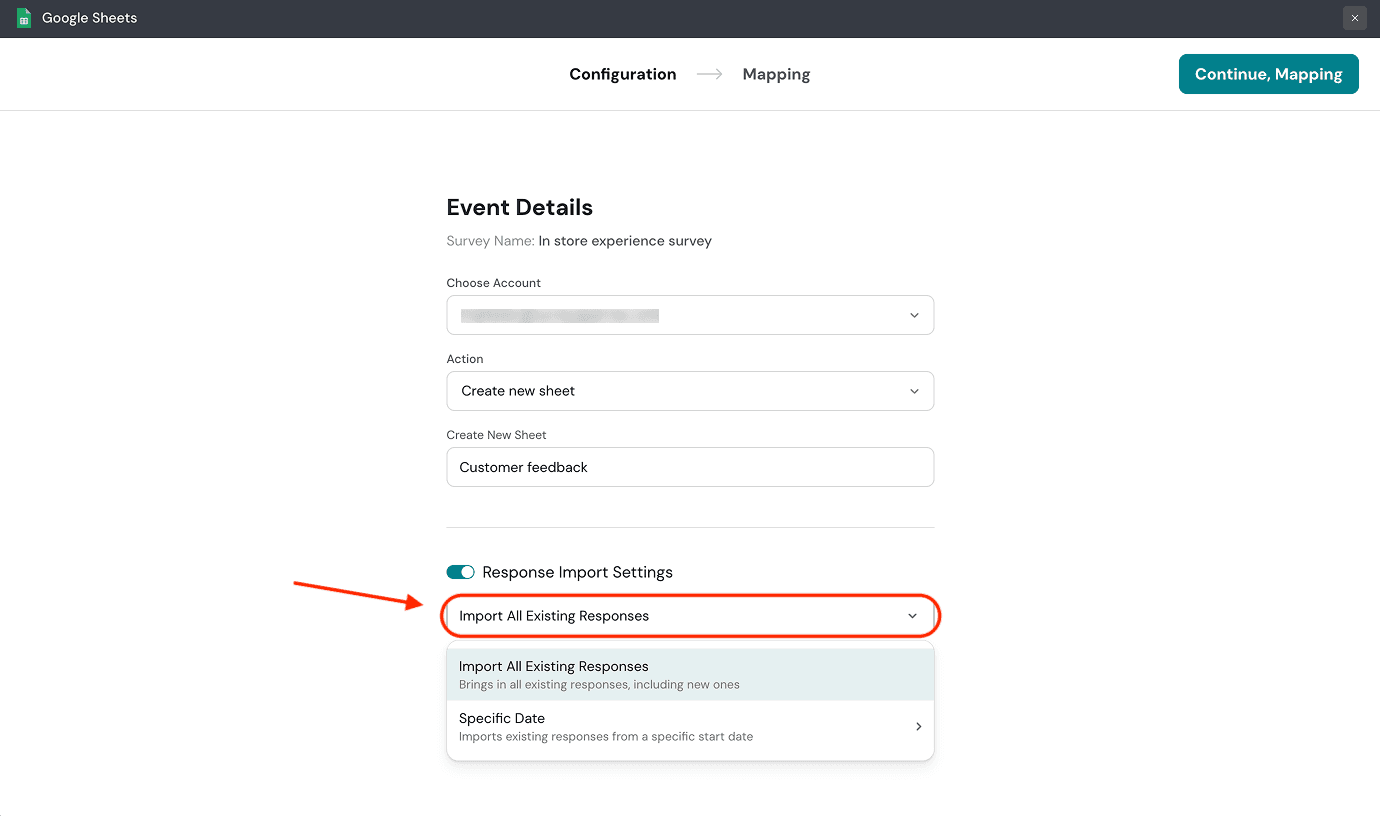1380x816 pixels.
Task: Click the In store experience survey name
Action: [x=625, y=241]
